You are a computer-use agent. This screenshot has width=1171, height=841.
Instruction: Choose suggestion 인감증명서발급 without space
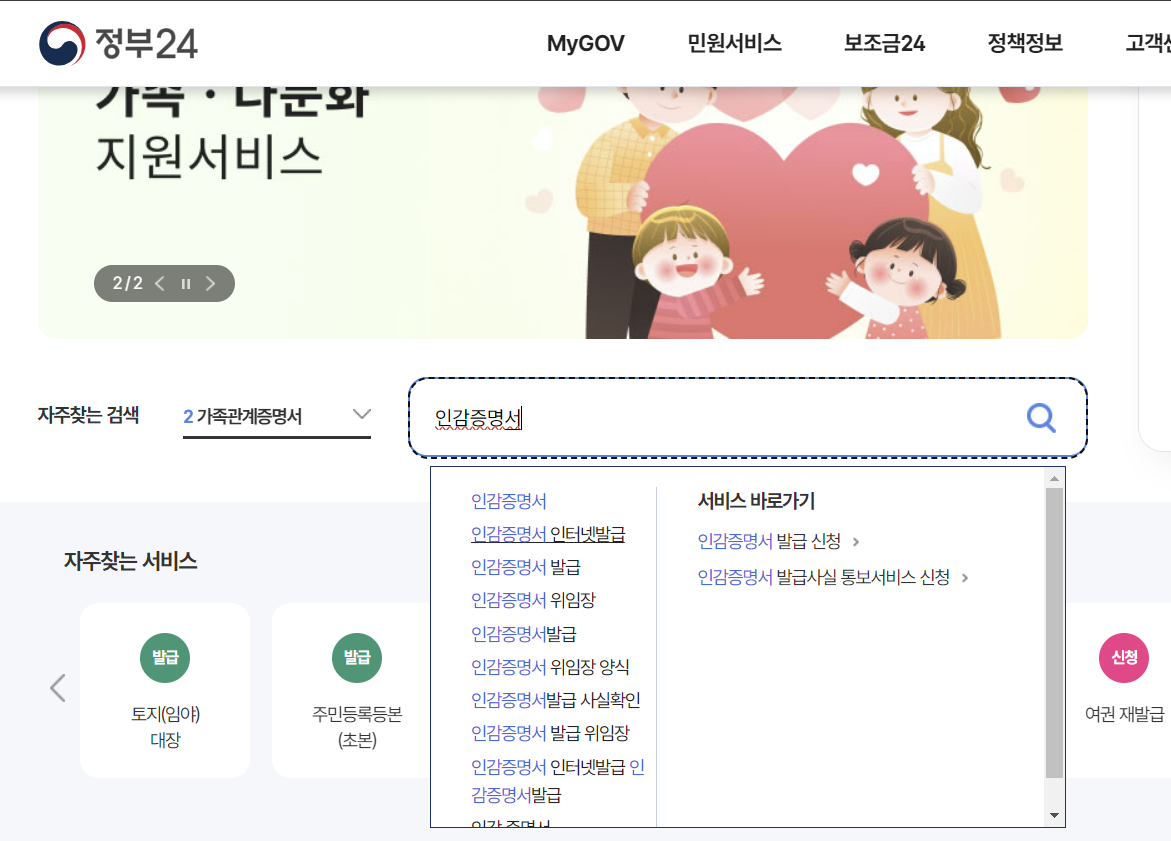coord(524,634)
